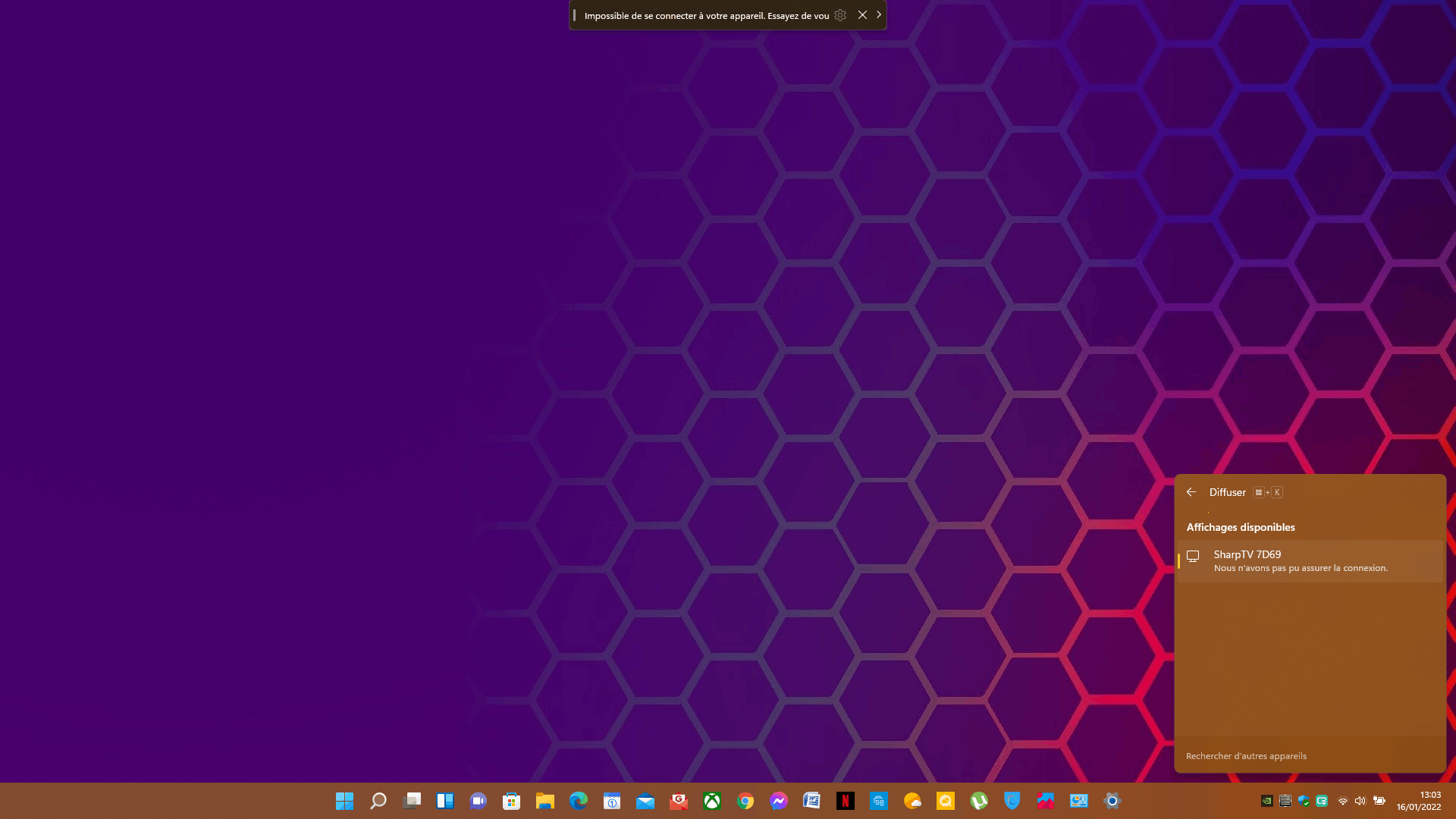Viewport: 1456px width, 819px height.
Task: Open clock and date calendar flyout
Action: tap(1419, 801)
